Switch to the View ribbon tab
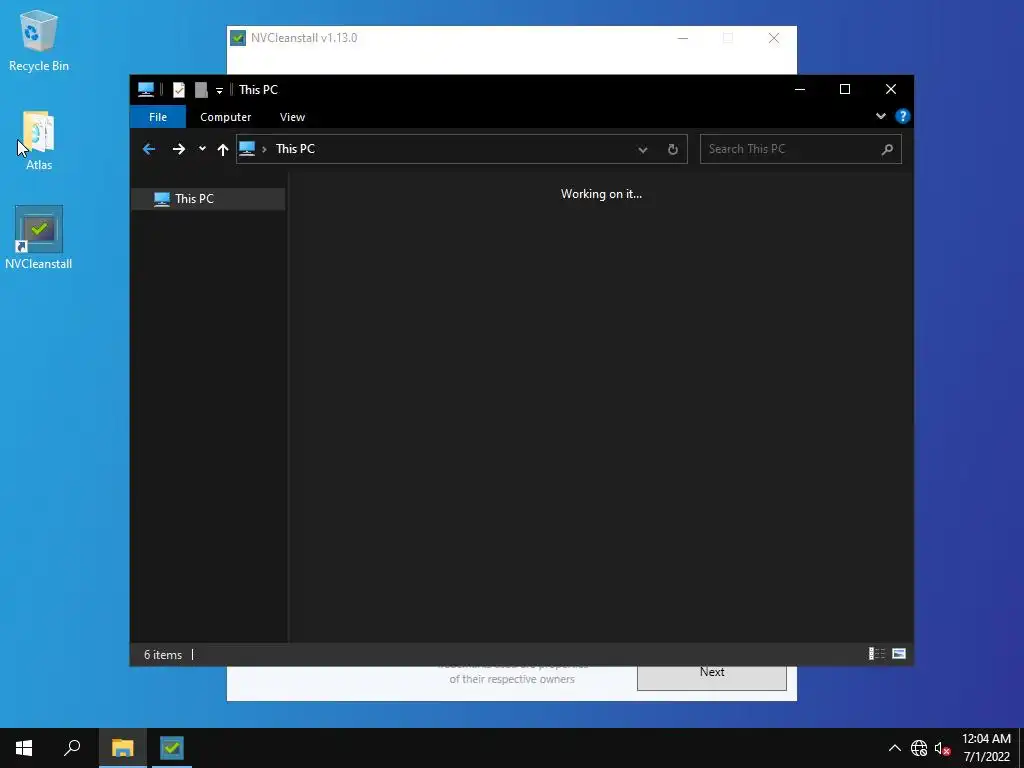 [292, 117]
